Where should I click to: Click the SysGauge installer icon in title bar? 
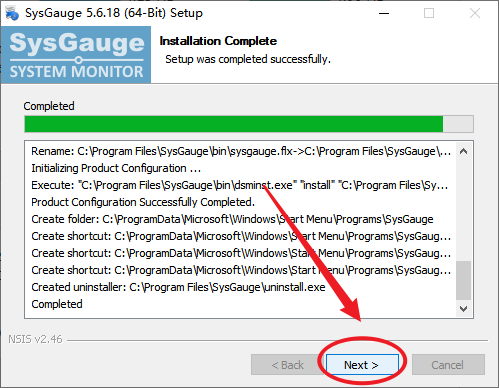[x=12, y=13]
